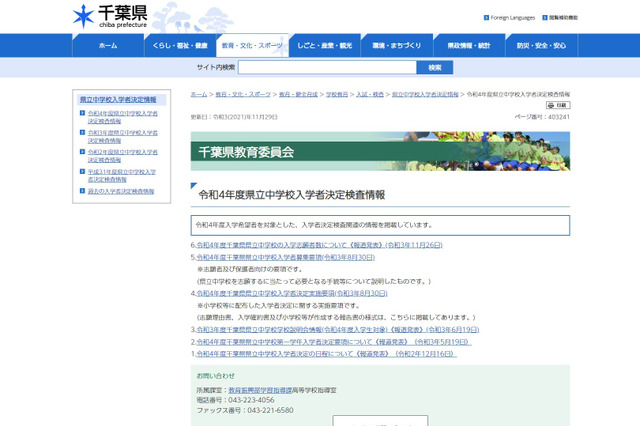
Task: Open sidebar link 令和2年度県立中学校入学者決定検査情報
Action: 122,156
